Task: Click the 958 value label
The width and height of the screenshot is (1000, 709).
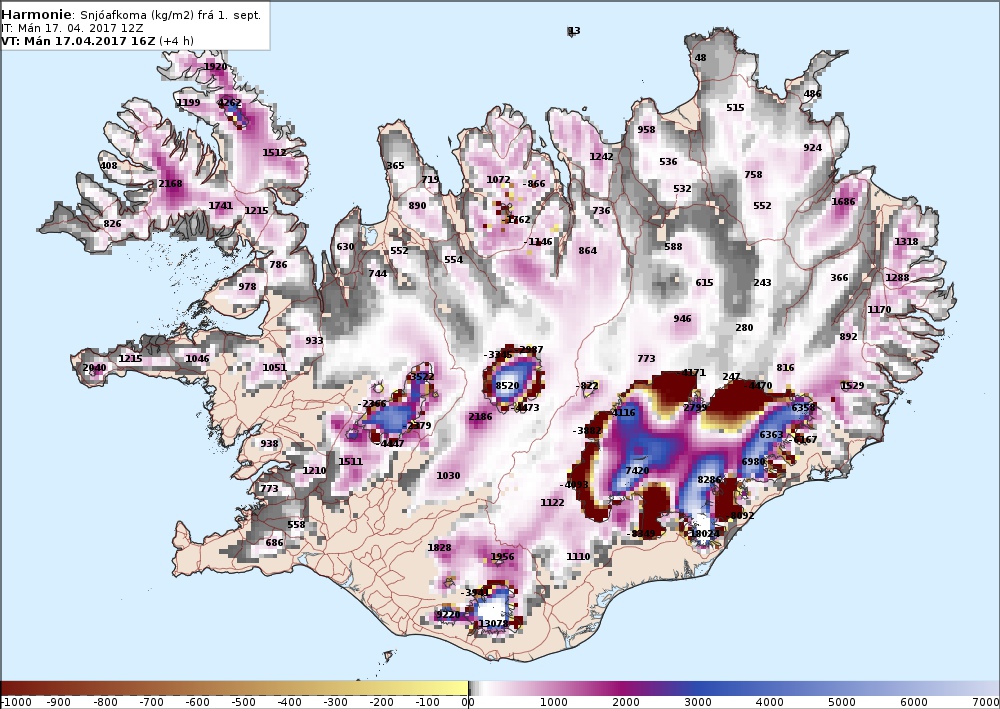Action: tap(647, 129)
